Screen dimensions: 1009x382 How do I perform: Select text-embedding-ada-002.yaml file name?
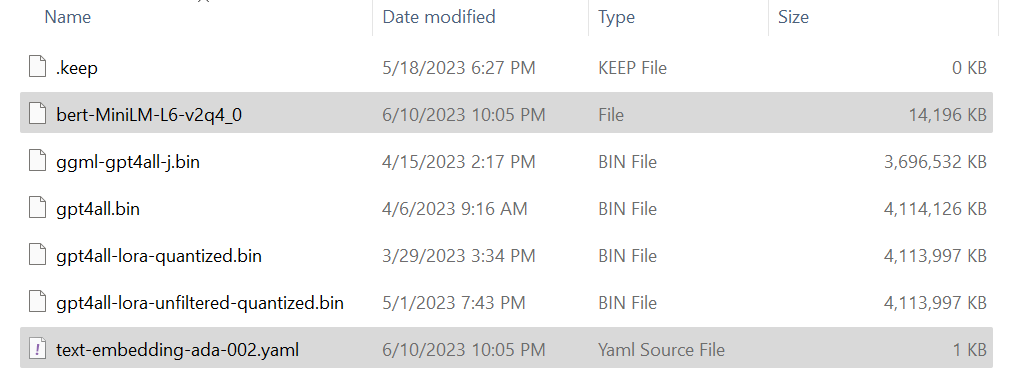(x=177, y=350)
